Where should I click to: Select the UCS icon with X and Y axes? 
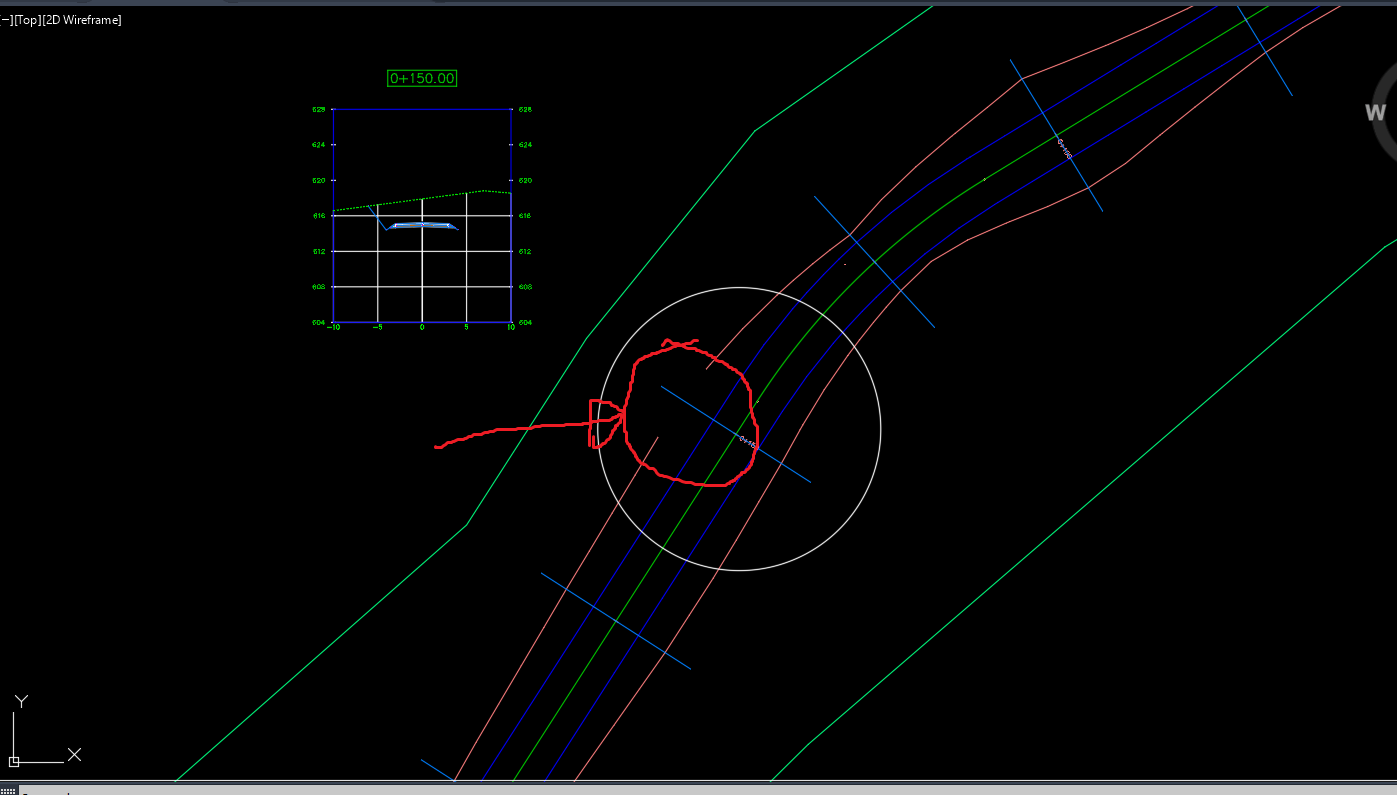tap(45, 730)
